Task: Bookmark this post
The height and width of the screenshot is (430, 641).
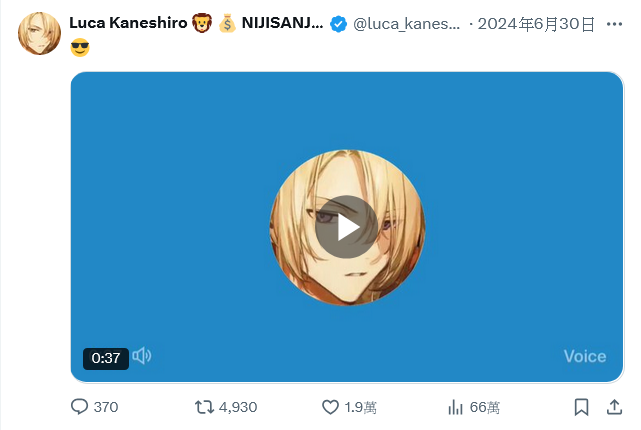Action: point(581,407)
